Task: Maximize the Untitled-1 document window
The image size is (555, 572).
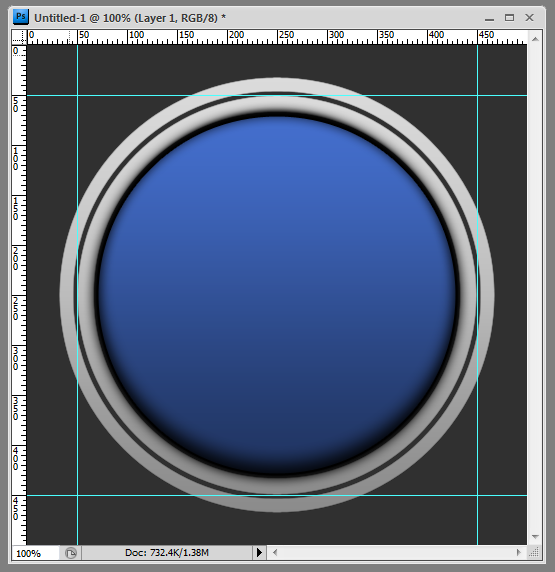Action: click(x=509, y=18)
